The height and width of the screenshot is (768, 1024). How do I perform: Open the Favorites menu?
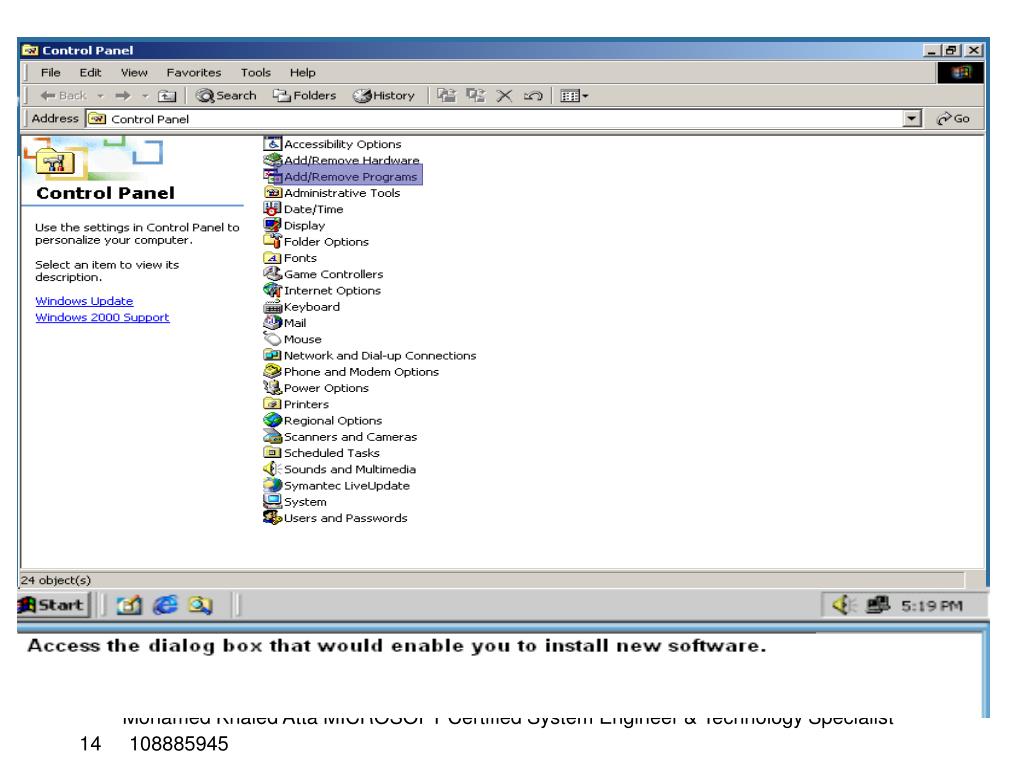[x=193, y=72]
